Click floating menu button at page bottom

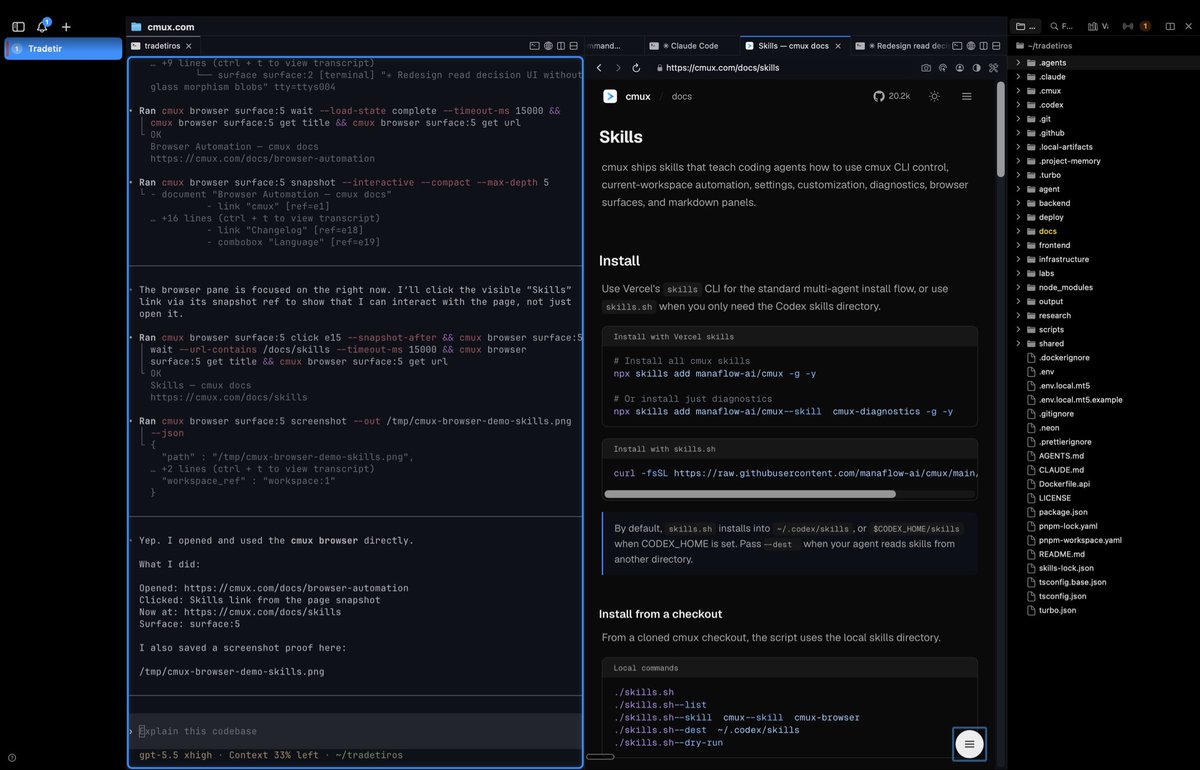click(x=969, y=744)
